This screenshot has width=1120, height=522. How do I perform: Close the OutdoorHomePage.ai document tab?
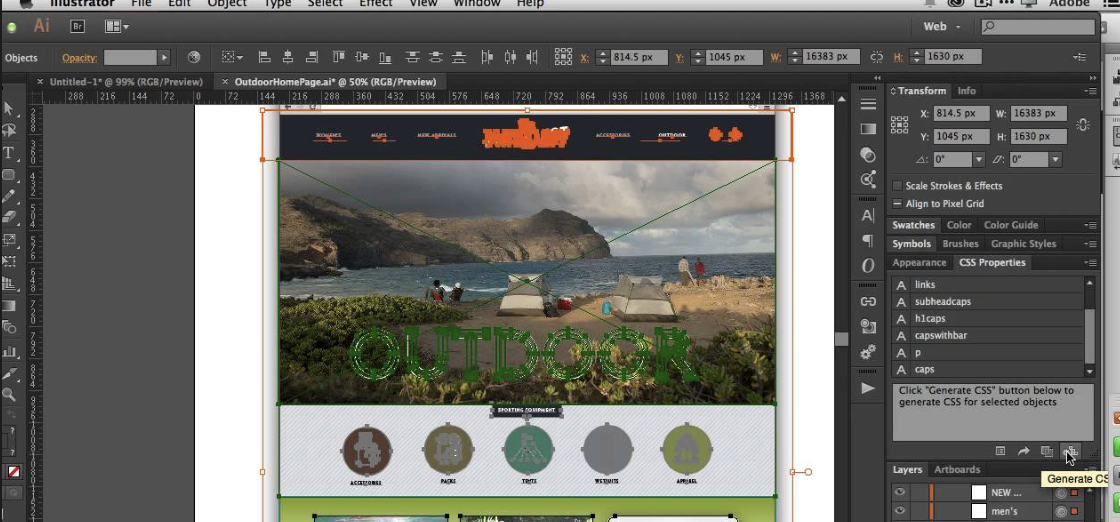pyautogui.click(x=224, y=81)
